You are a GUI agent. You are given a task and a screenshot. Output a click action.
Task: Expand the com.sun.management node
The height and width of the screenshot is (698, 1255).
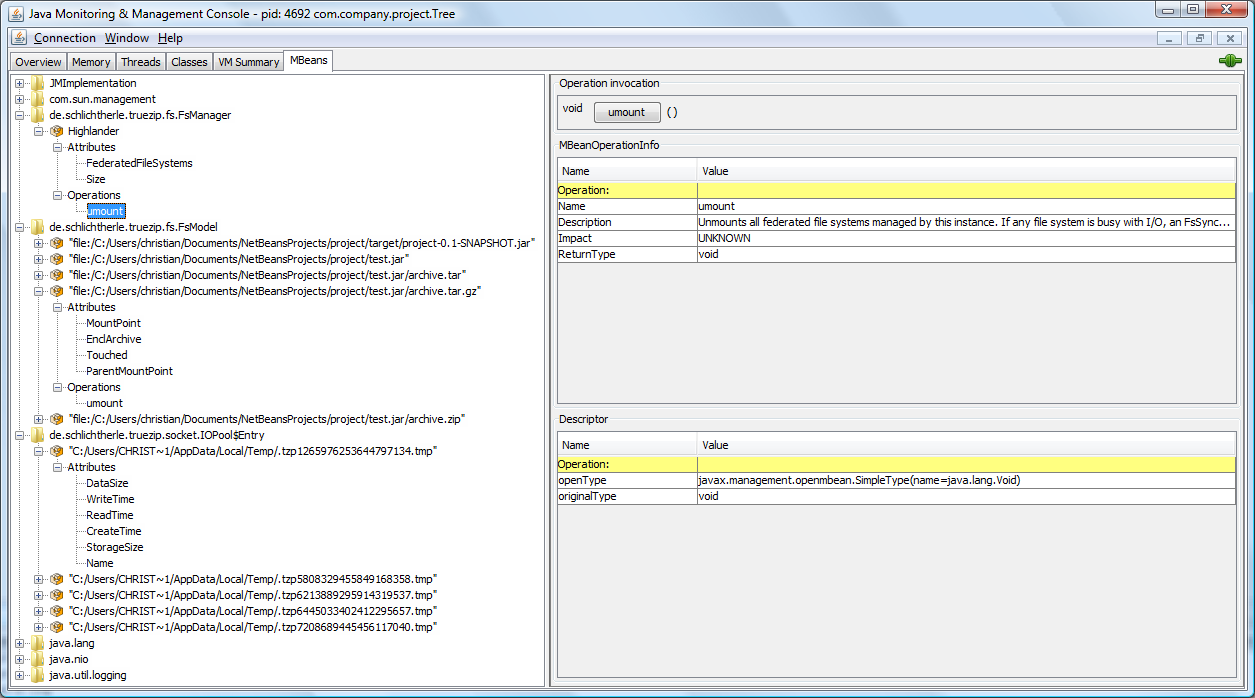coord(20,99)
